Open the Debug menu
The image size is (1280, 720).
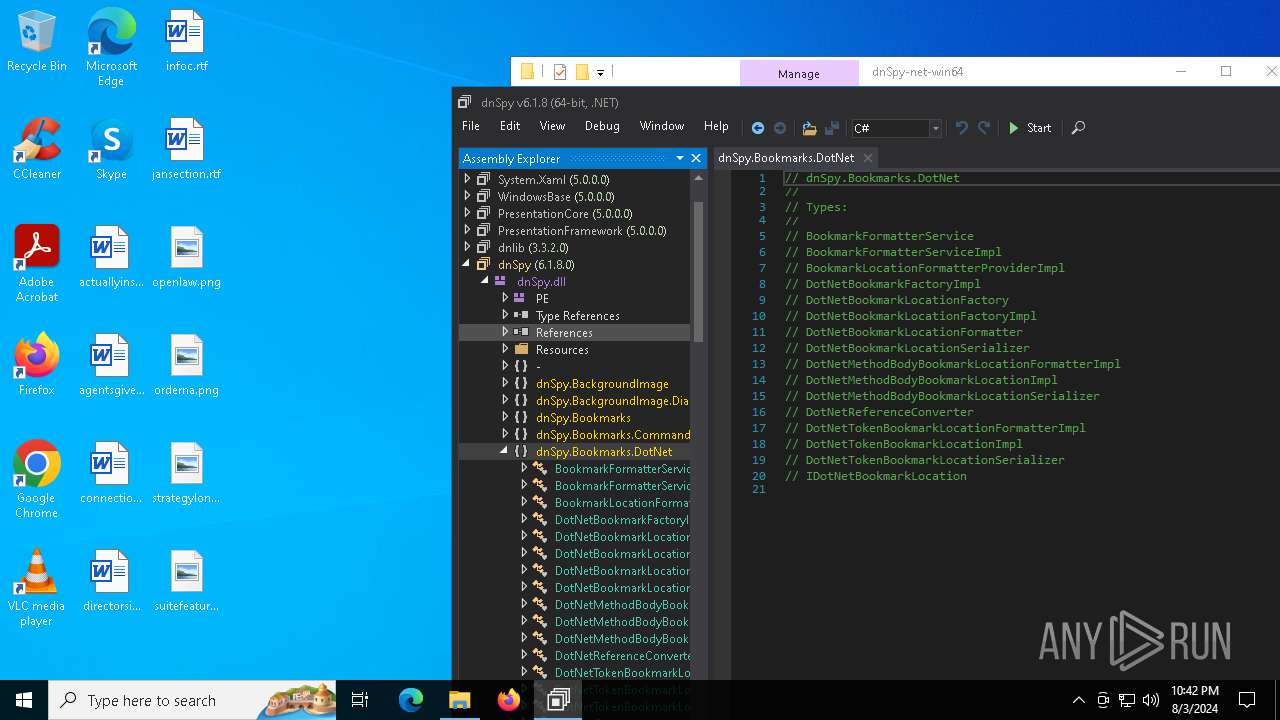(602, 126)
